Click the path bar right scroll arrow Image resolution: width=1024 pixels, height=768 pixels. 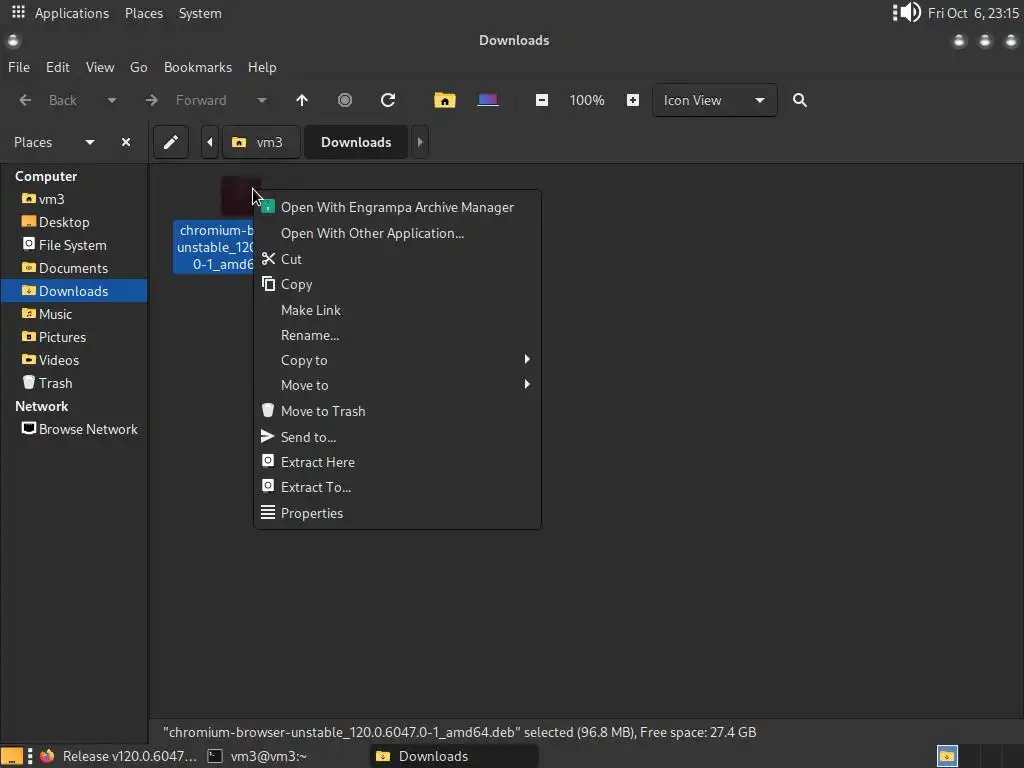(420, 142)
